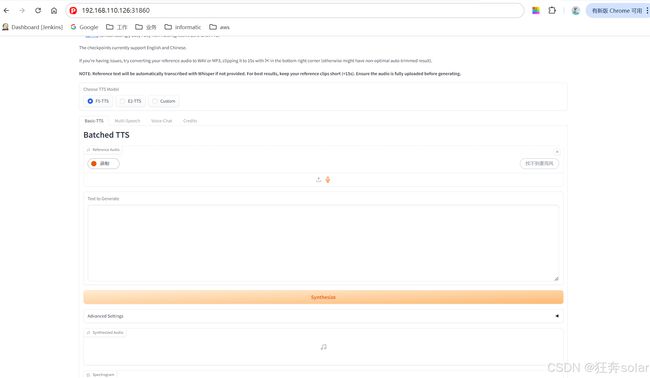Click the orange Synthesize button
This screenshot has width=650, height=378.
click(x=323, y=297)
